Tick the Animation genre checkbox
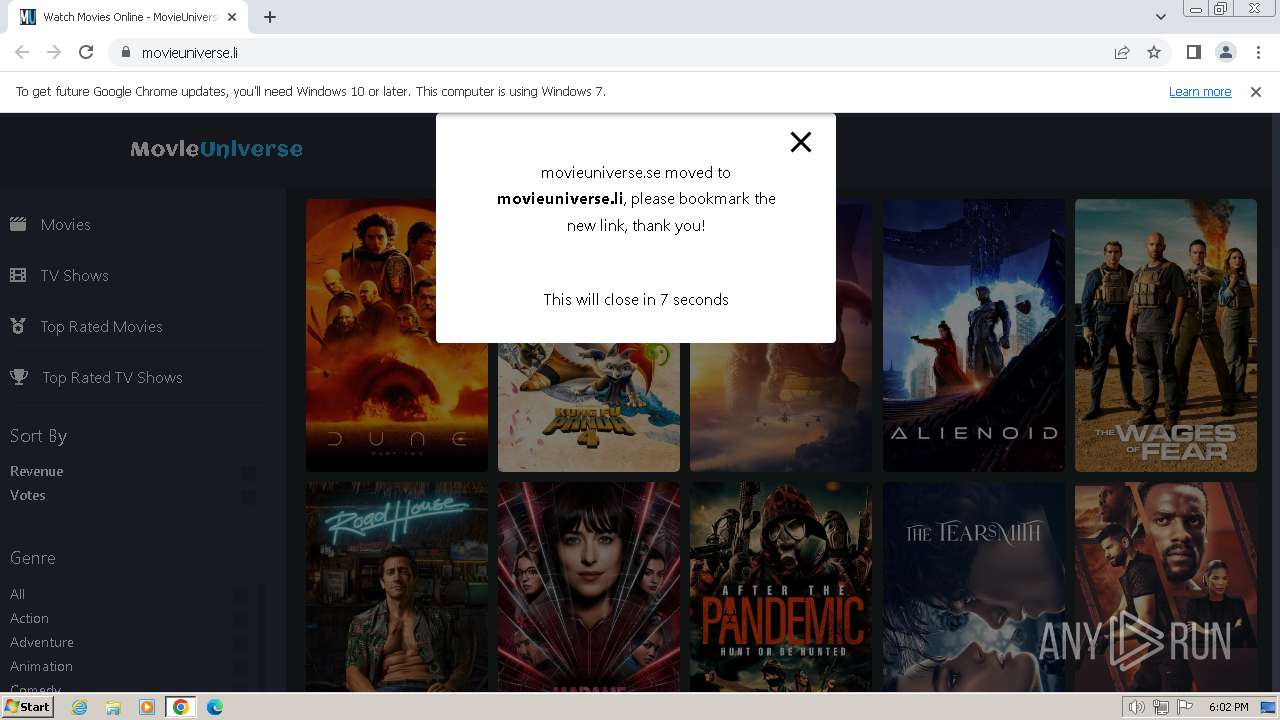The image size is (1280, 720). pos(241,667)
